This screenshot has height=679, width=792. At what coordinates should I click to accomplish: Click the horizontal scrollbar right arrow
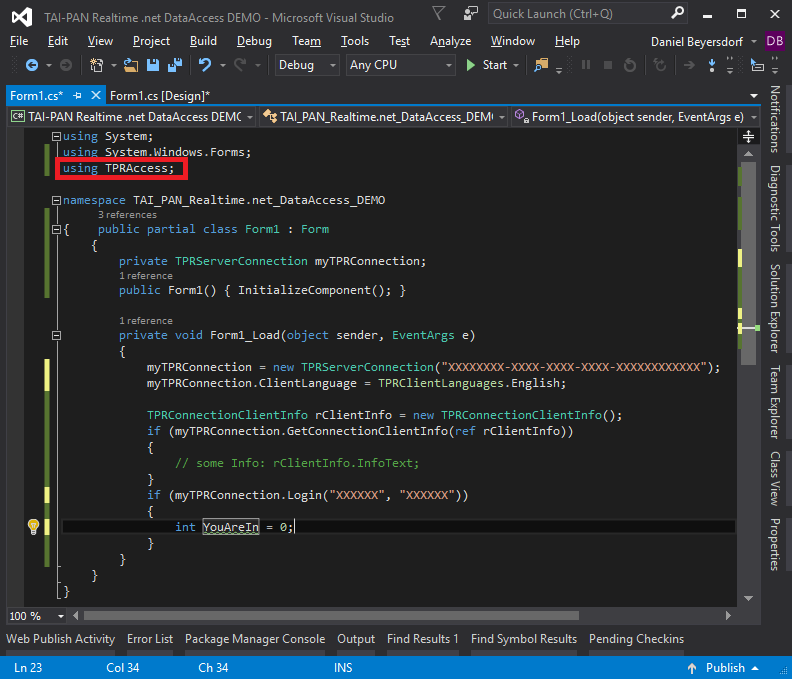point(728,616)
